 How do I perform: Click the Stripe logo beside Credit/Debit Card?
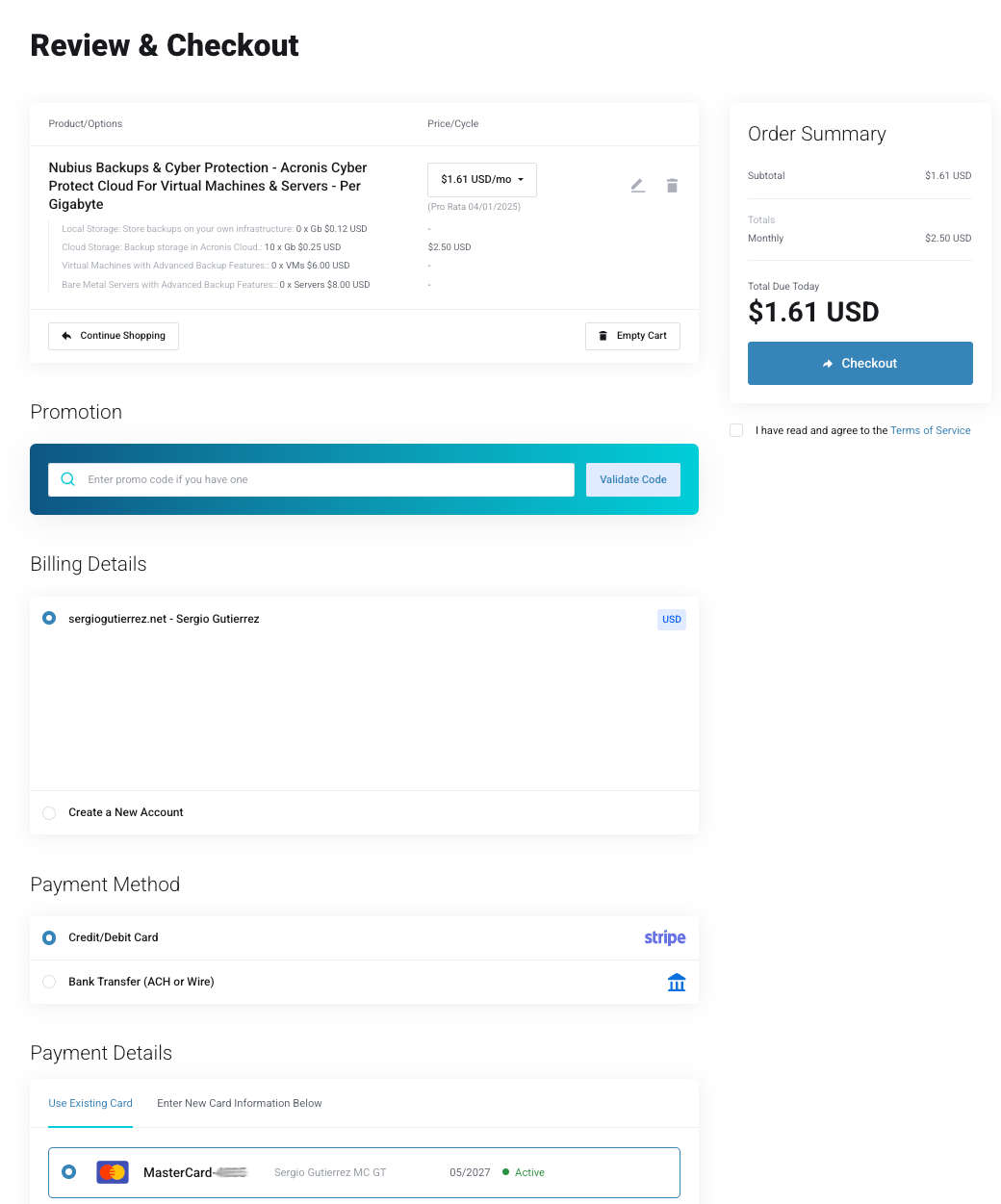coord(665,937)
